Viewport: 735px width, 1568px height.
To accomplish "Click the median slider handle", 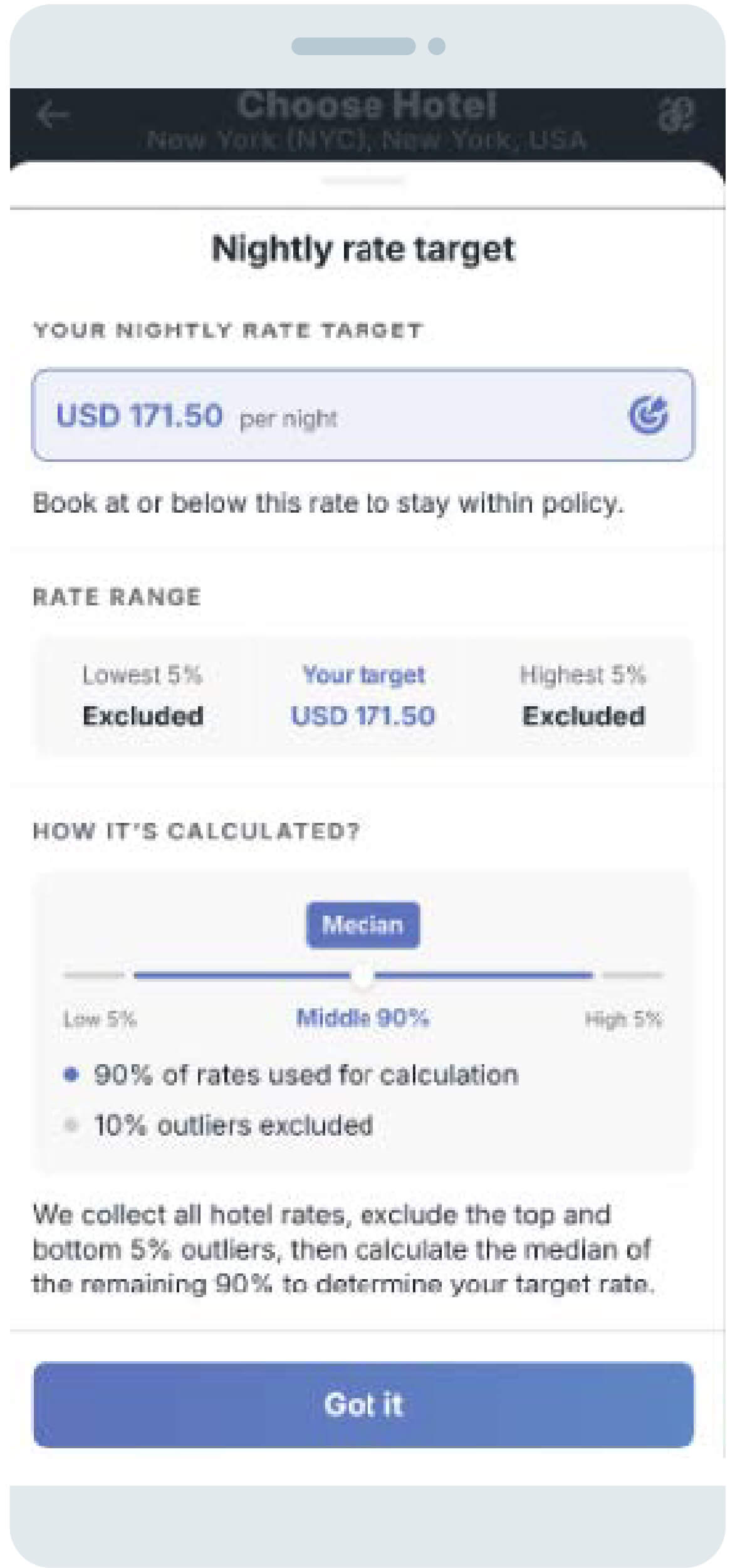I will point(363,976).
